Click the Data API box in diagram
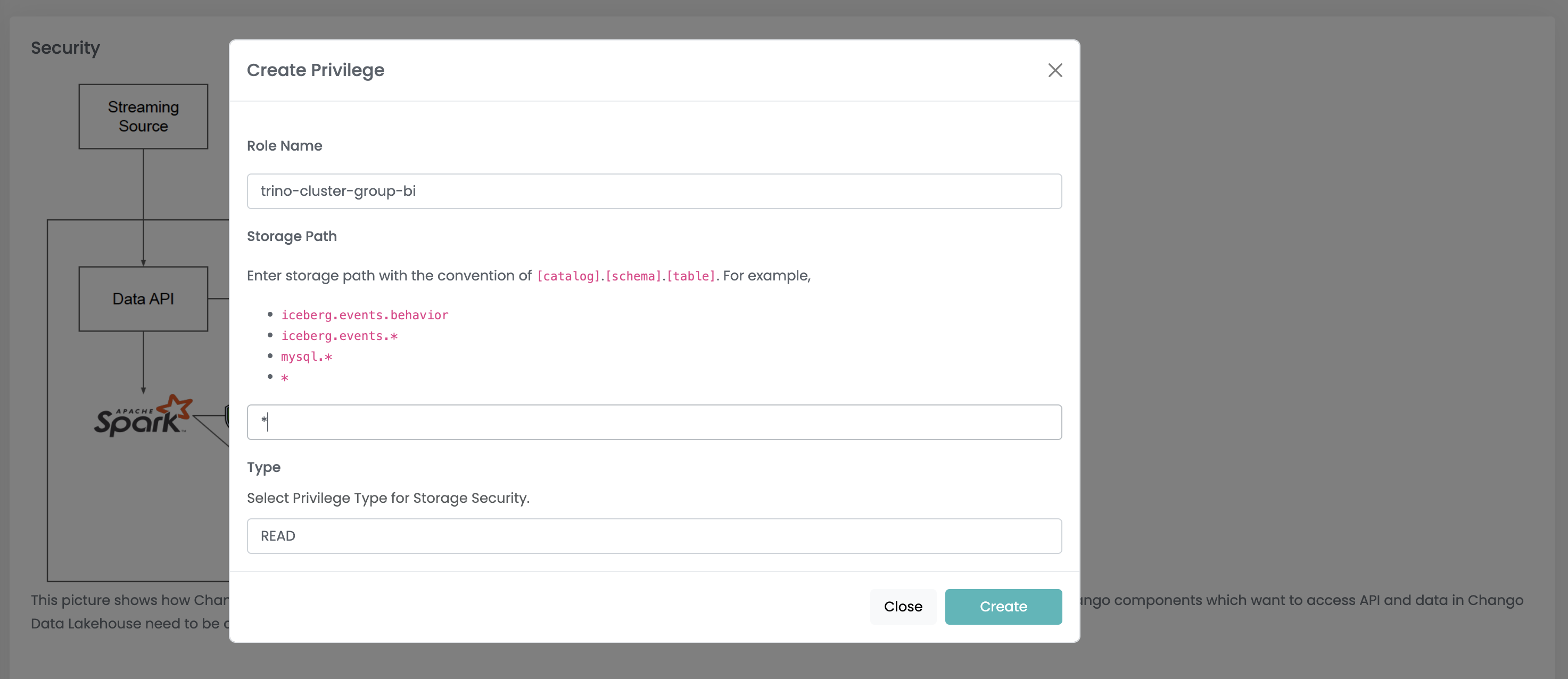The height and width of the screenshot is (679, 1568). [x=143, y=299]
